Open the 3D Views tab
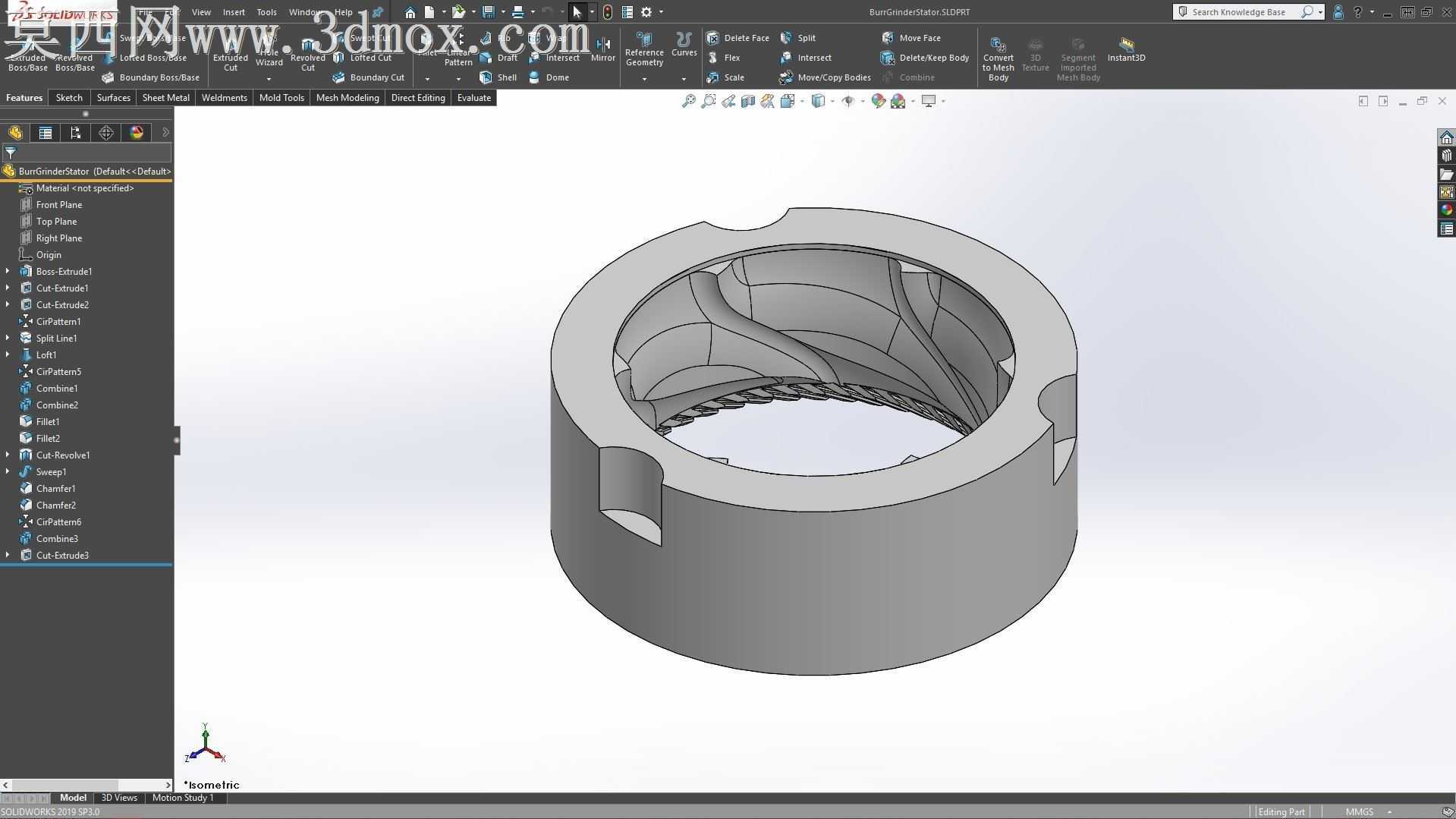 click(119, 798)
